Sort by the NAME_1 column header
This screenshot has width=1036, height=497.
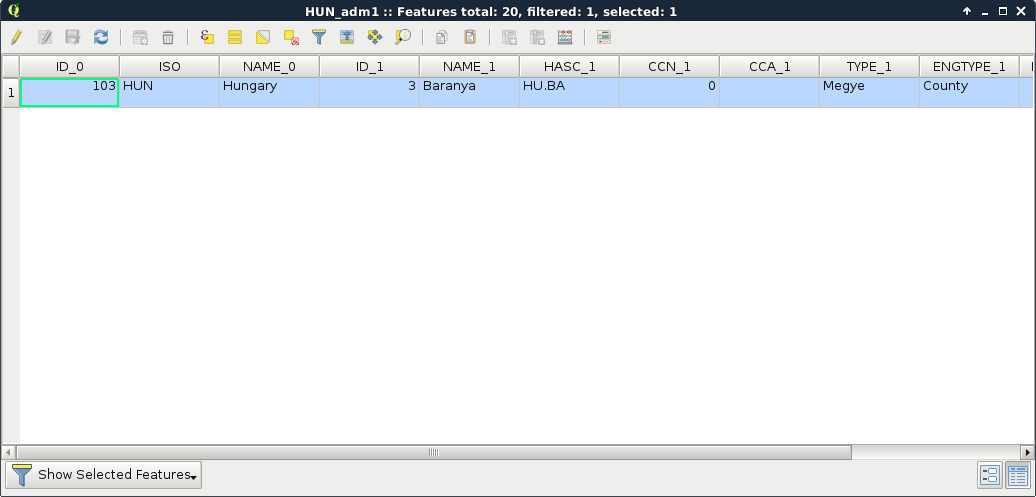pyautogui.click(x=469, y=67)
